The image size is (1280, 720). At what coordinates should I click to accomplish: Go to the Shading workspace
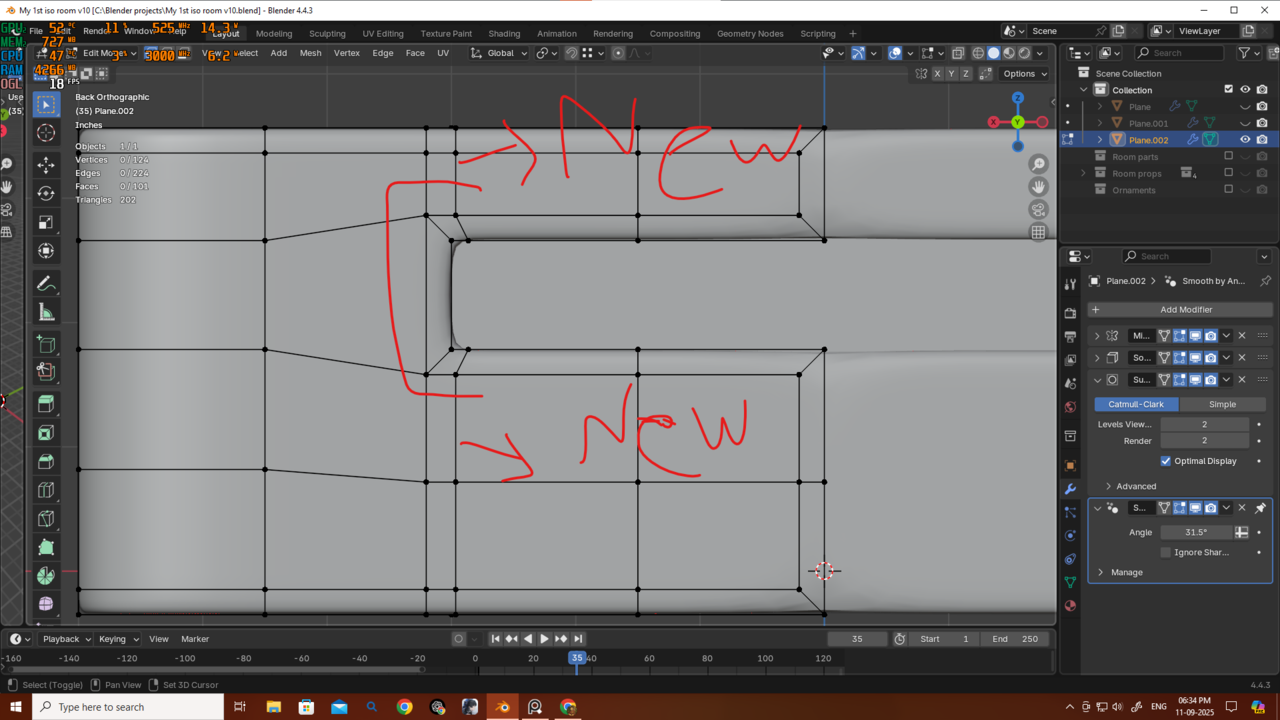pyautogui.click(x=504, y=33)
